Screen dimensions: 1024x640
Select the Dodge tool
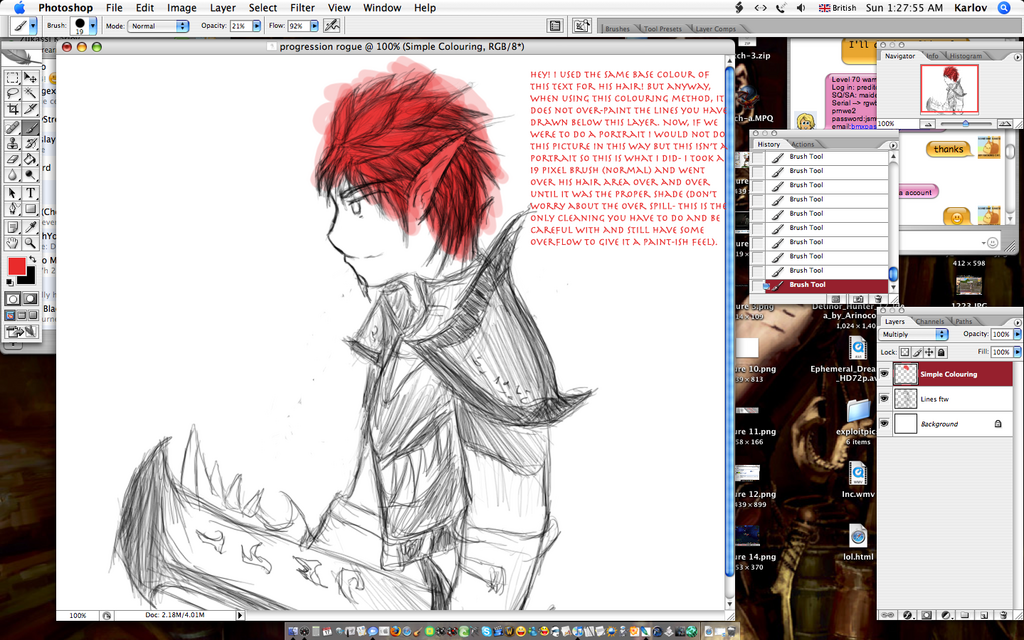click(x=30, y=174)
